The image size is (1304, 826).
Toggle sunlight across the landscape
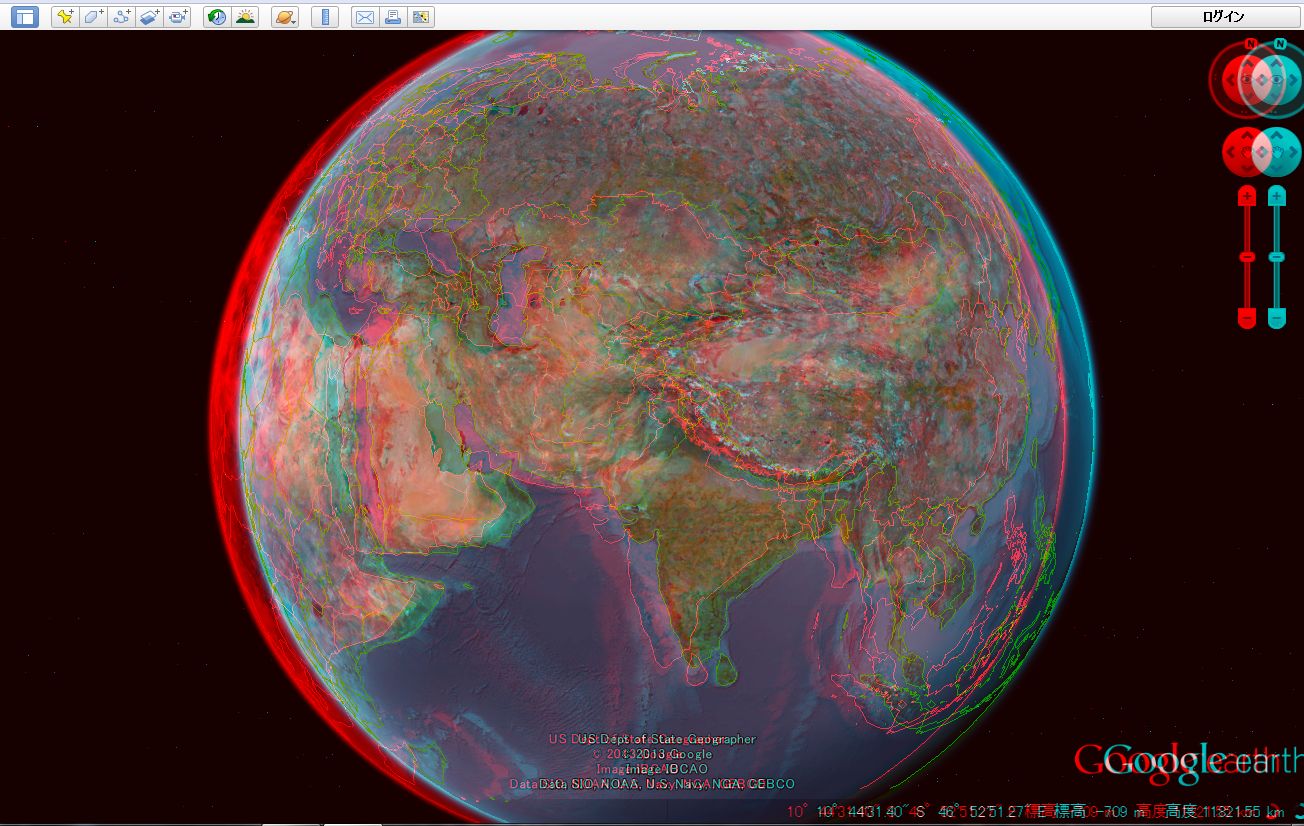click(244, 17)
